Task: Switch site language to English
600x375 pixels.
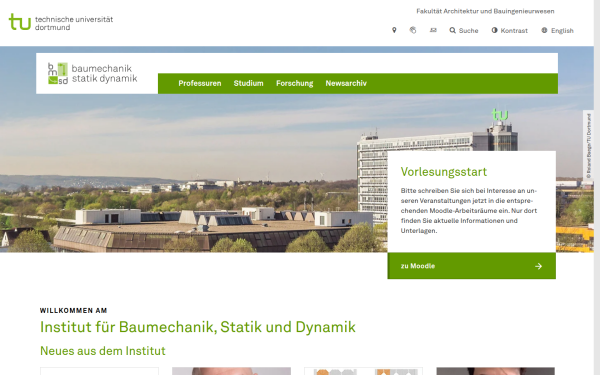Action: click(558, 31)
